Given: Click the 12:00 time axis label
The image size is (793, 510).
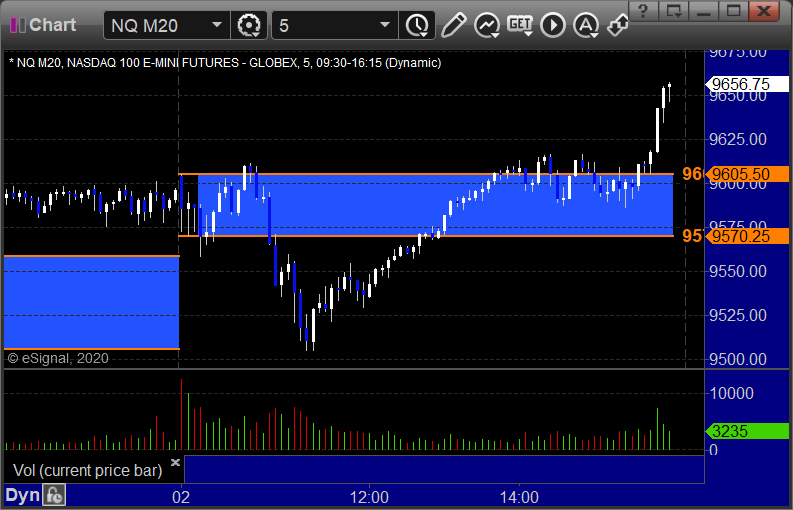Looking at the screenshot, I should point(369,497).
